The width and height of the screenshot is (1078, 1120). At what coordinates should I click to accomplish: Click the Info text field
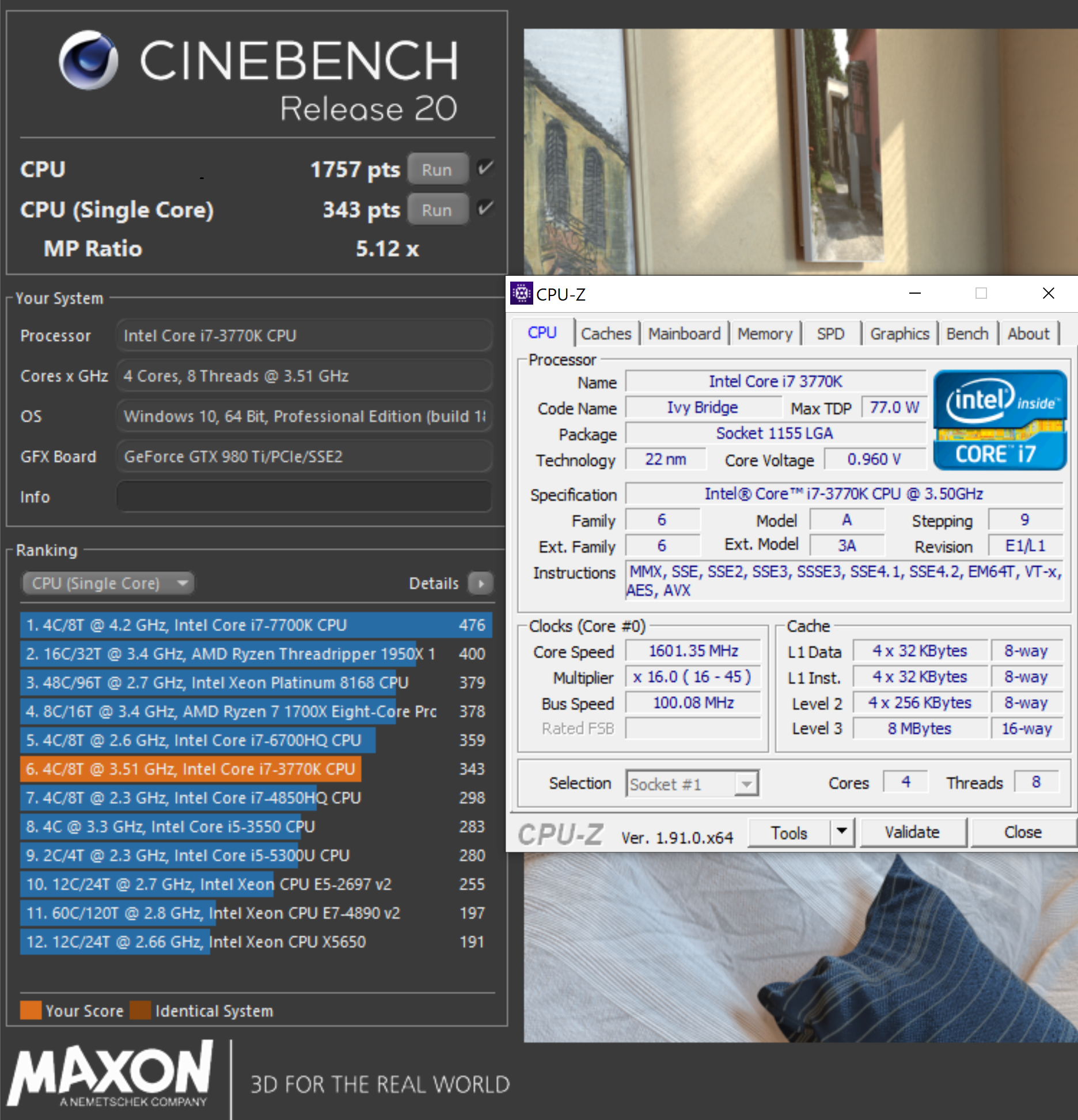(x=304, y=496)
